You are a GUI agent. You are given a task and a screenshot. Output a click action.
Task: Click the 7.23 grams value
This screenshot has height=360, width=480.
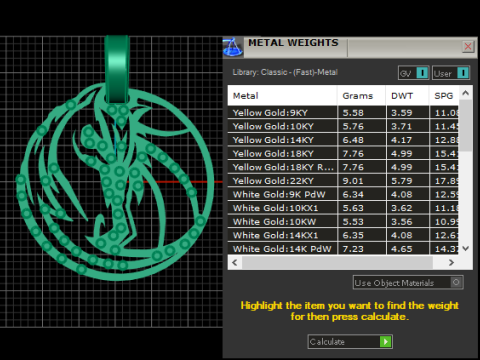point(353,249)
